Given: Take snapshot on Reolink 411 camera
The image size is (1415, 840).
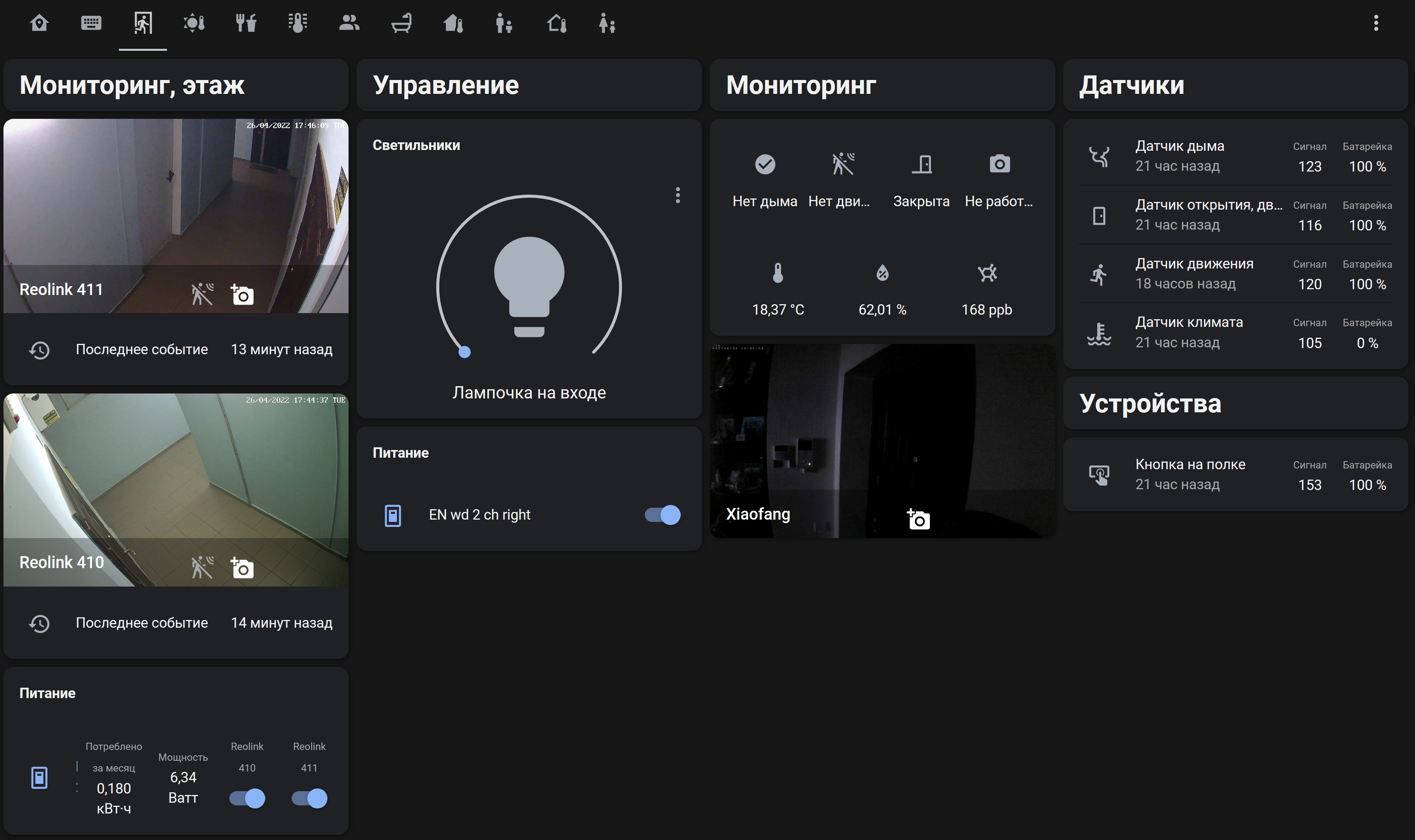Looking at the screenshot, I should pos(242,295).
